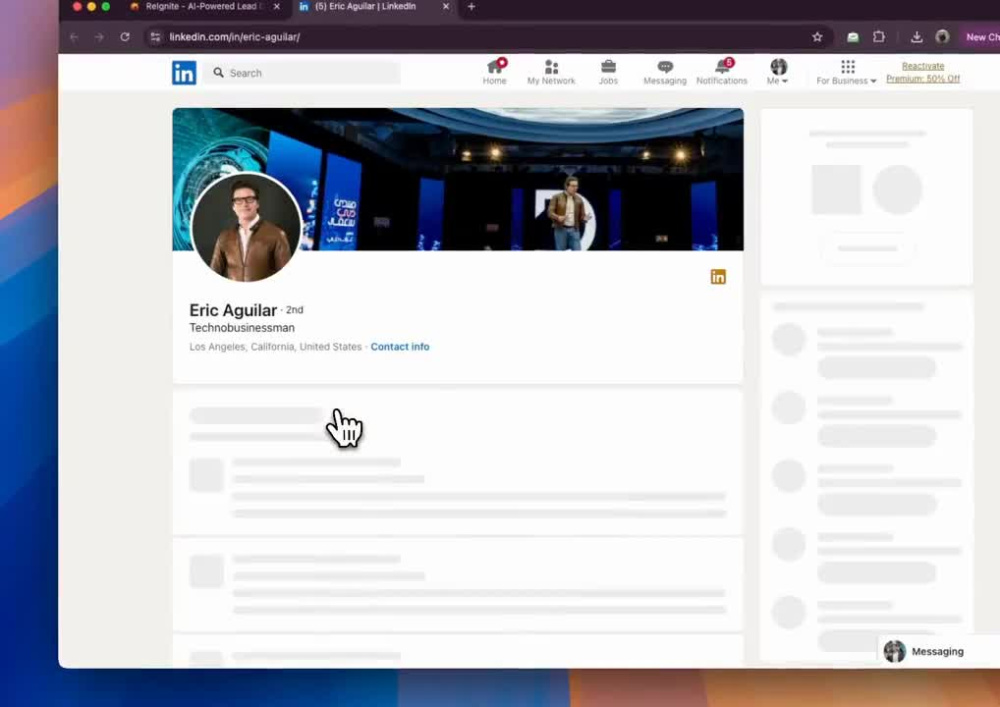The image size is (1000, 707).
Task: Open the Messaging overlay bar
Action: (x=938, y=652)
